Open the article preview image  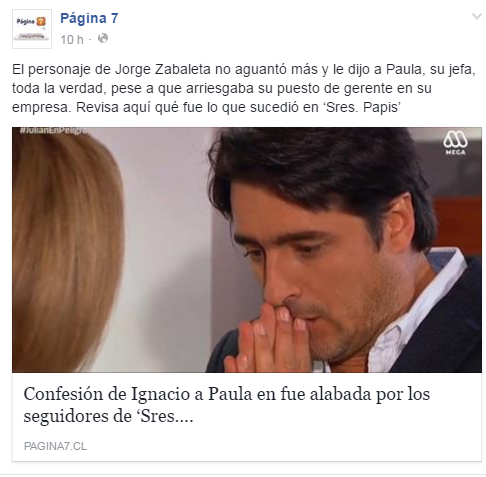click(x=247, y=250)
